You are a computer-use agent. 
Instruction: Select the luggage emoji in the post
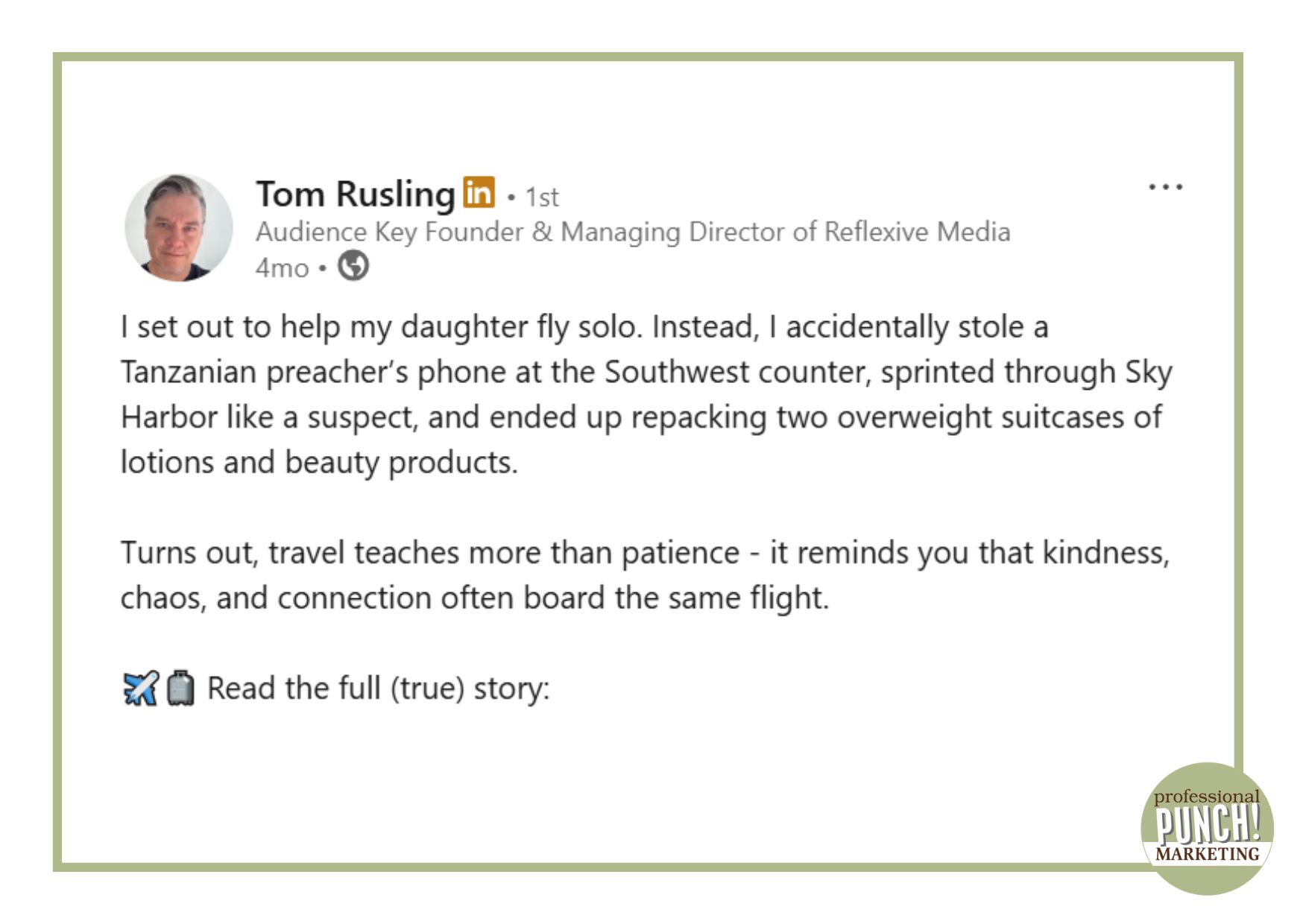tap(180, 688)
